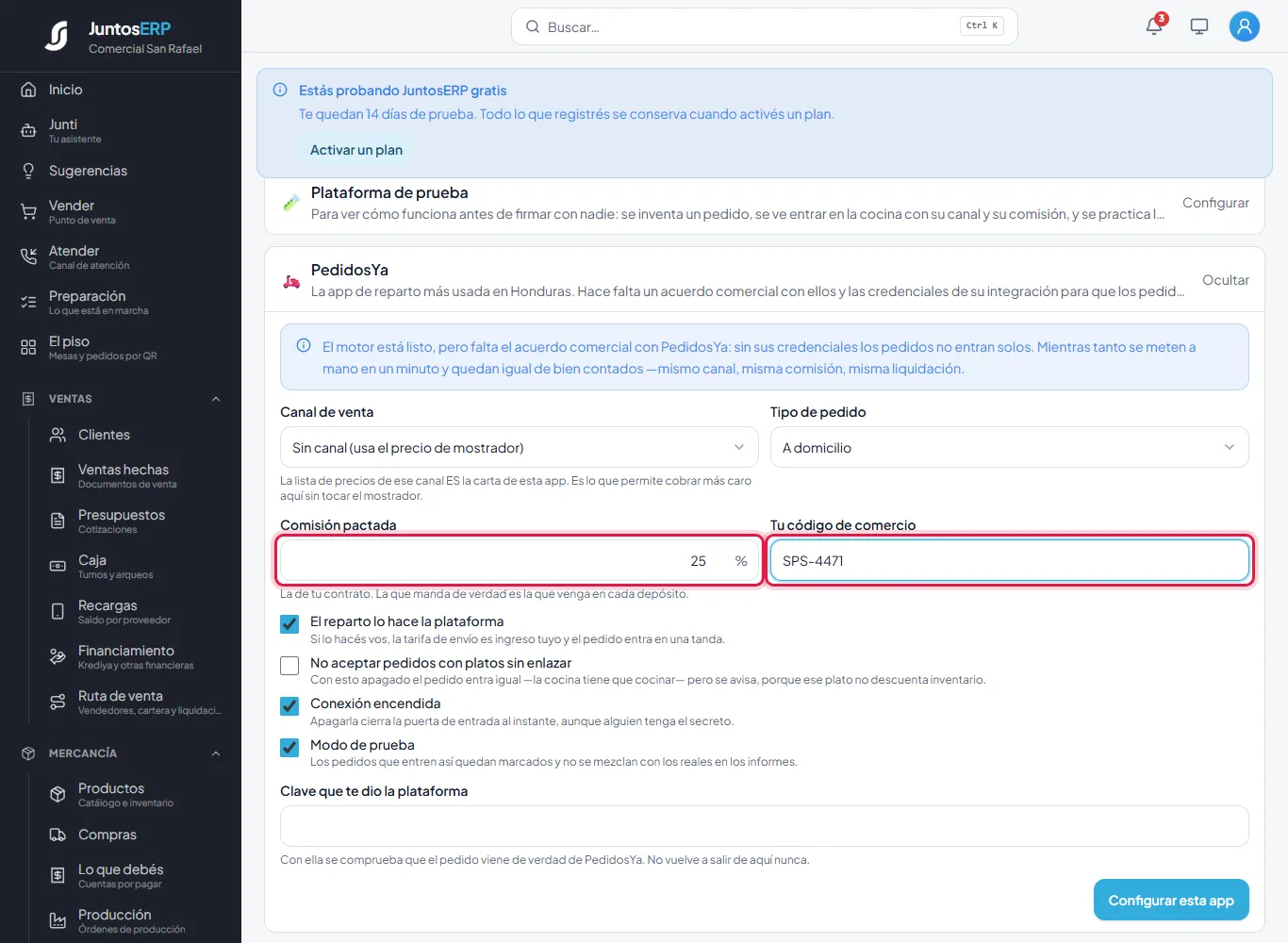1288x943 pixels.
Task: Click the monitor display icon
Action: pyautogui.click(x=1199, y=26)
